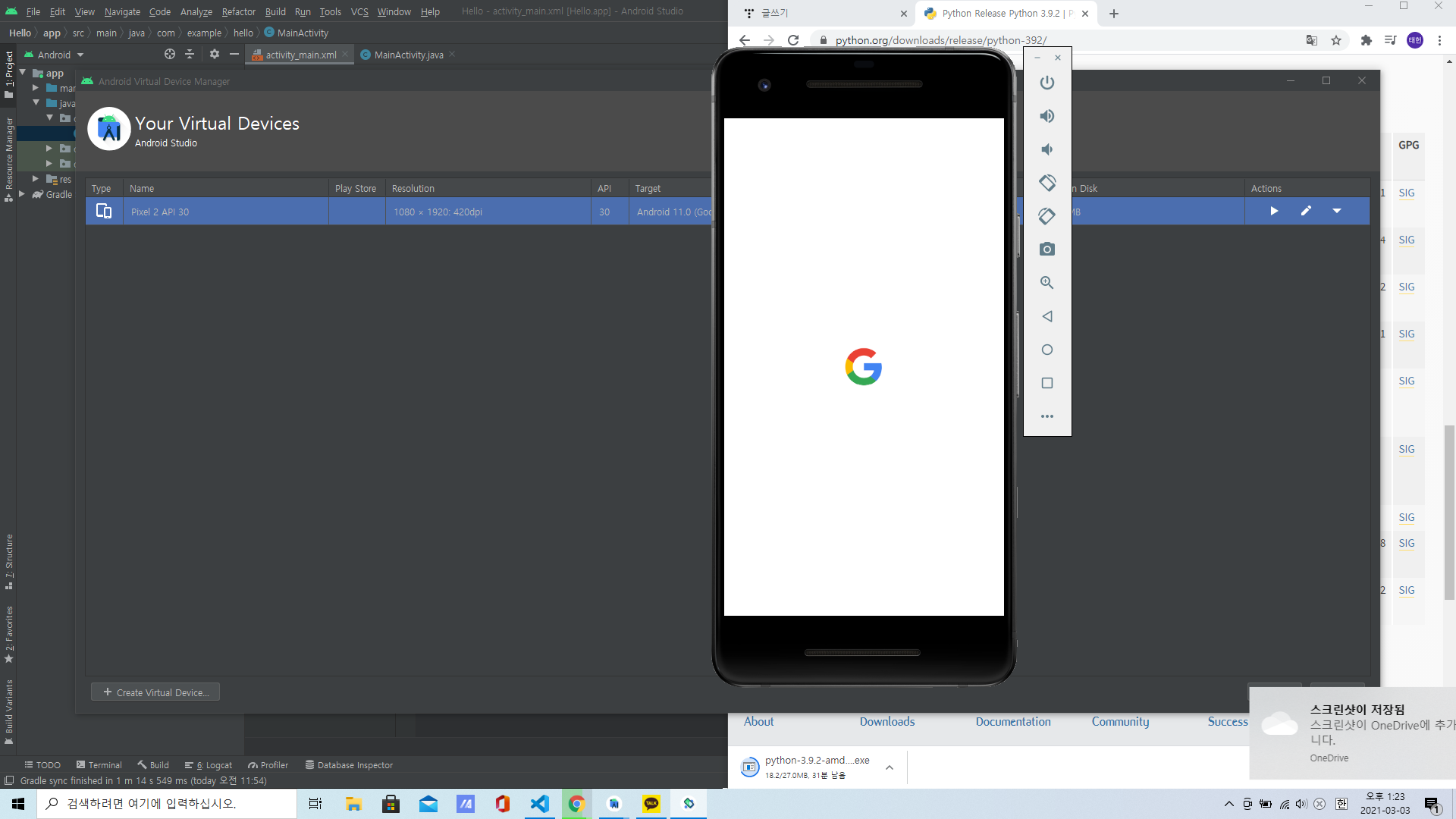
Task: Click Windows taskbar search box
Action: click(x=167, y=804)
